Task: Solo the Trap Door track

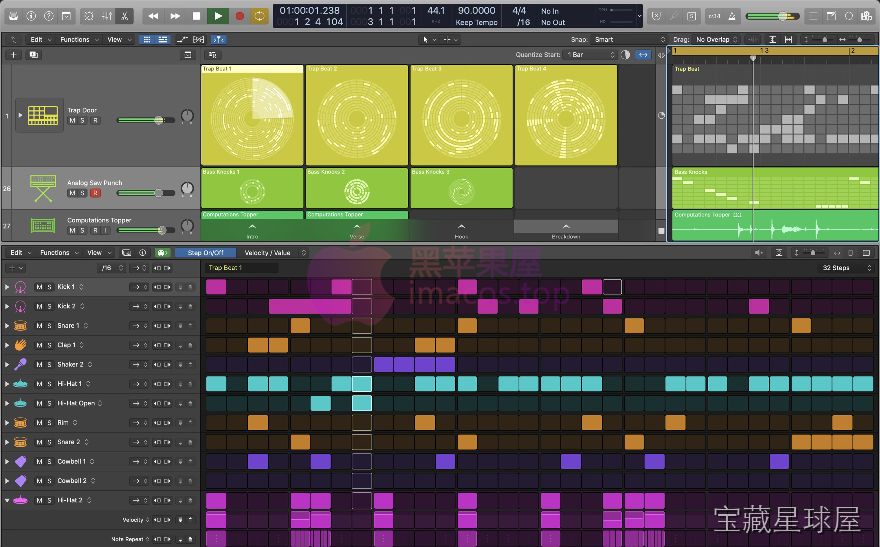Action: [x=82, y=120]
